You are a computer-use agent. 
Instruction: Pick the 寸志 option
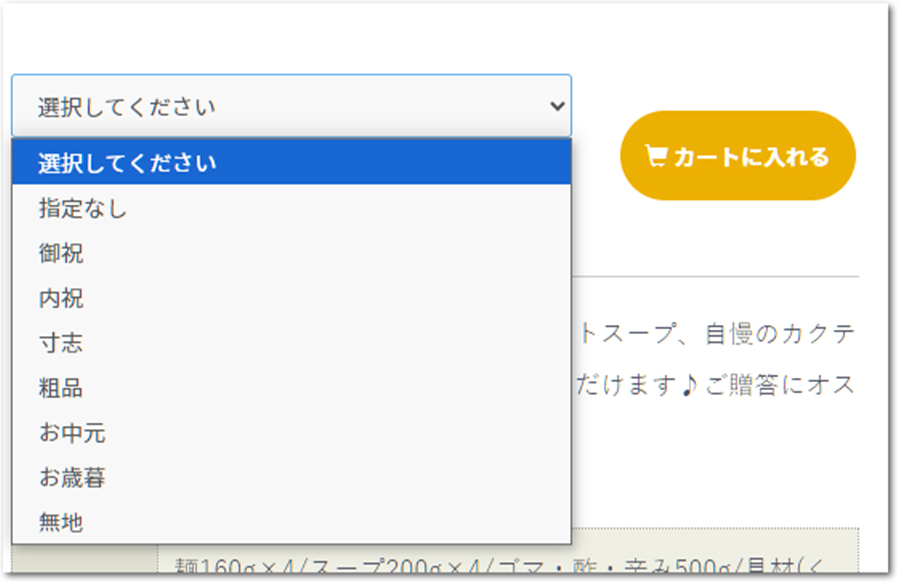290,344
